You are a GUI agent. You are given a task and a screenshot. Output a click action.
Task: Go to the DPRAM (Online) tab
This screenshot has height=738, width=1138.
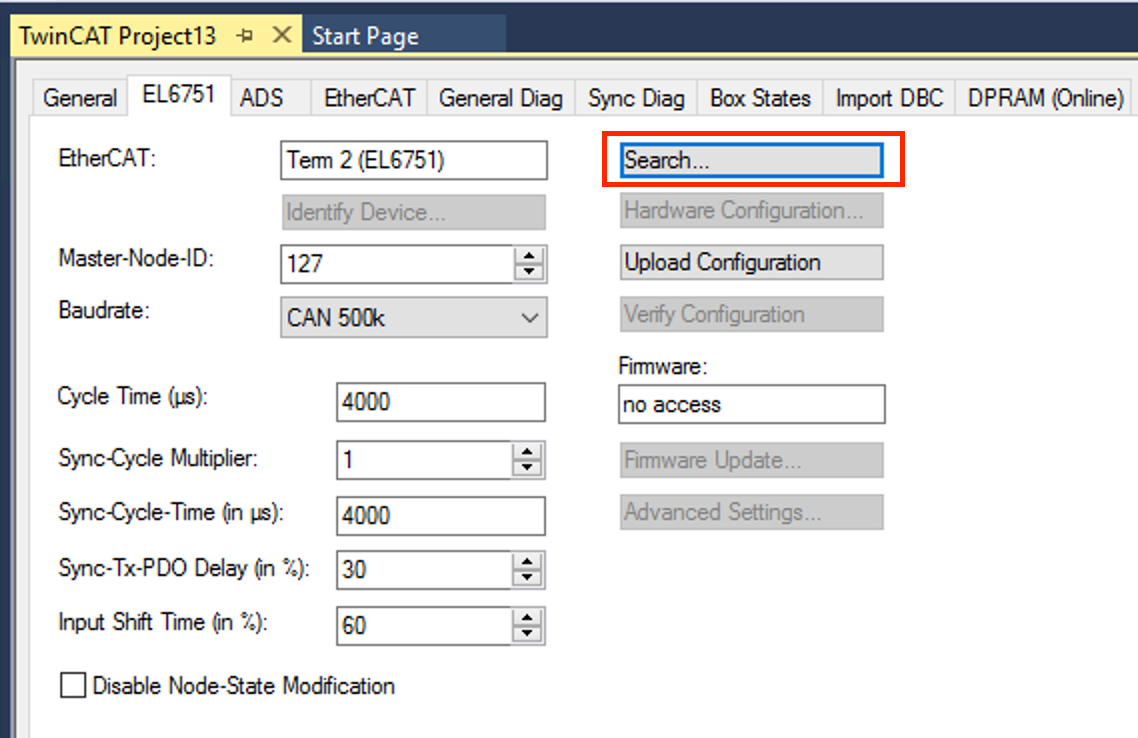[1046, 99]
